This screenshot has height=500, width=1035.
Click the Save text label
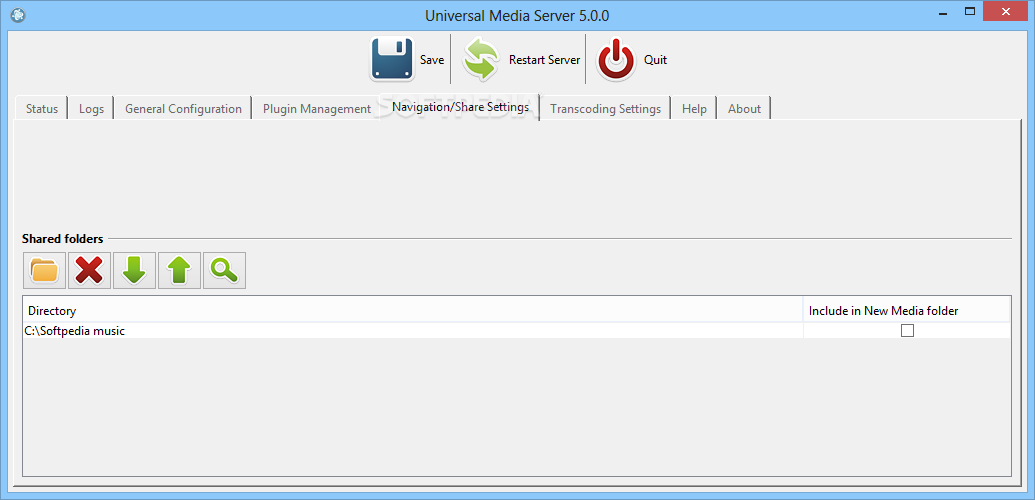(432, 59)
